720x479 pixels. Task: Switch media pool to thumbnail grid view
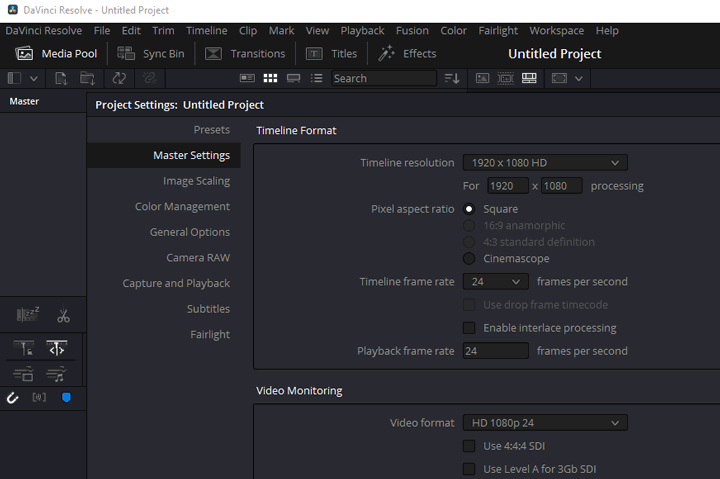click(270, 78)
